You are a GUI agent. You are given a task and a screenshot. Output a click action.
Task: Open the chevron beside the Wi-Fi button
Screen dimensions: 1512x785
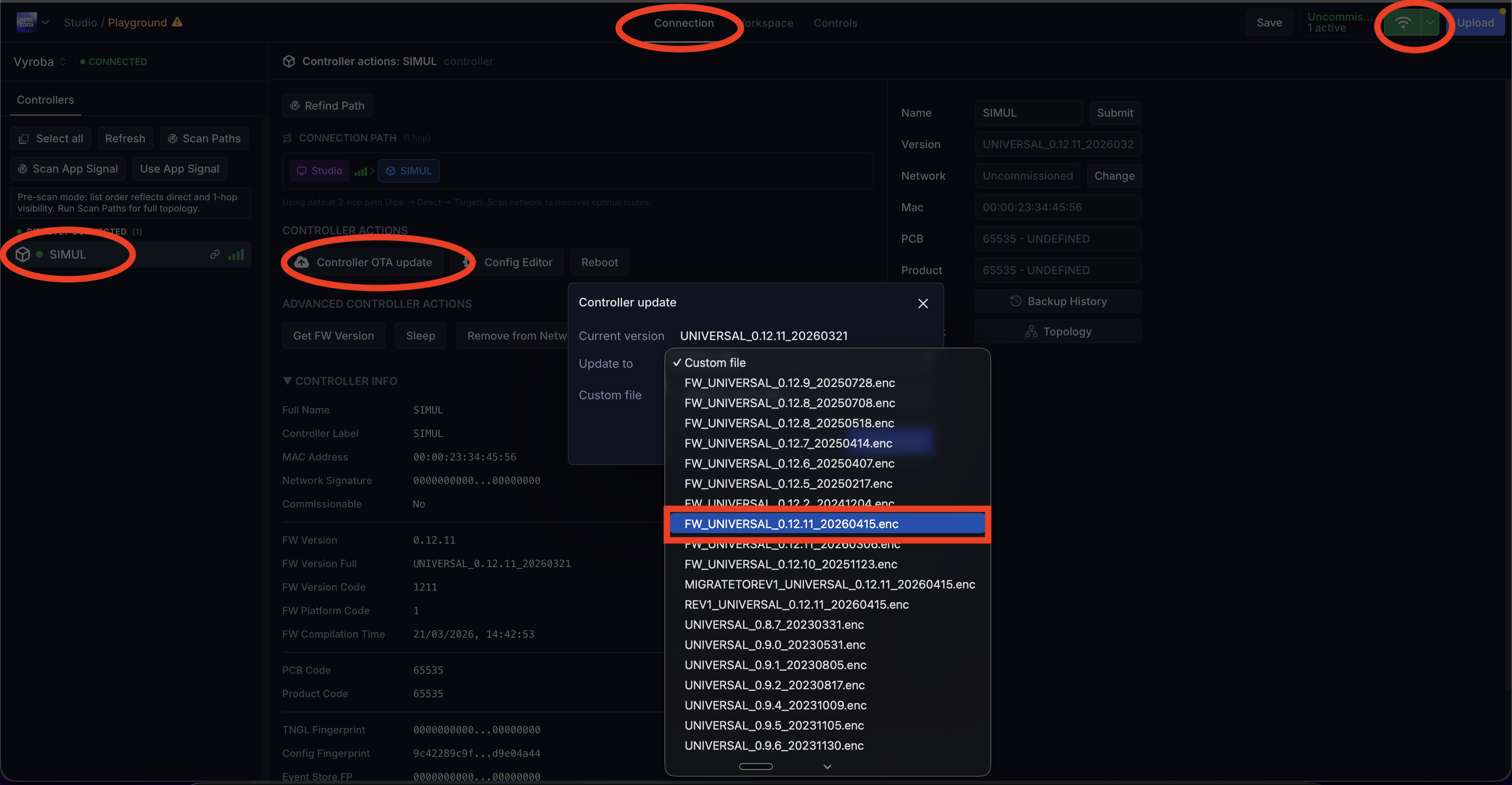click(x=1430, y=22)
